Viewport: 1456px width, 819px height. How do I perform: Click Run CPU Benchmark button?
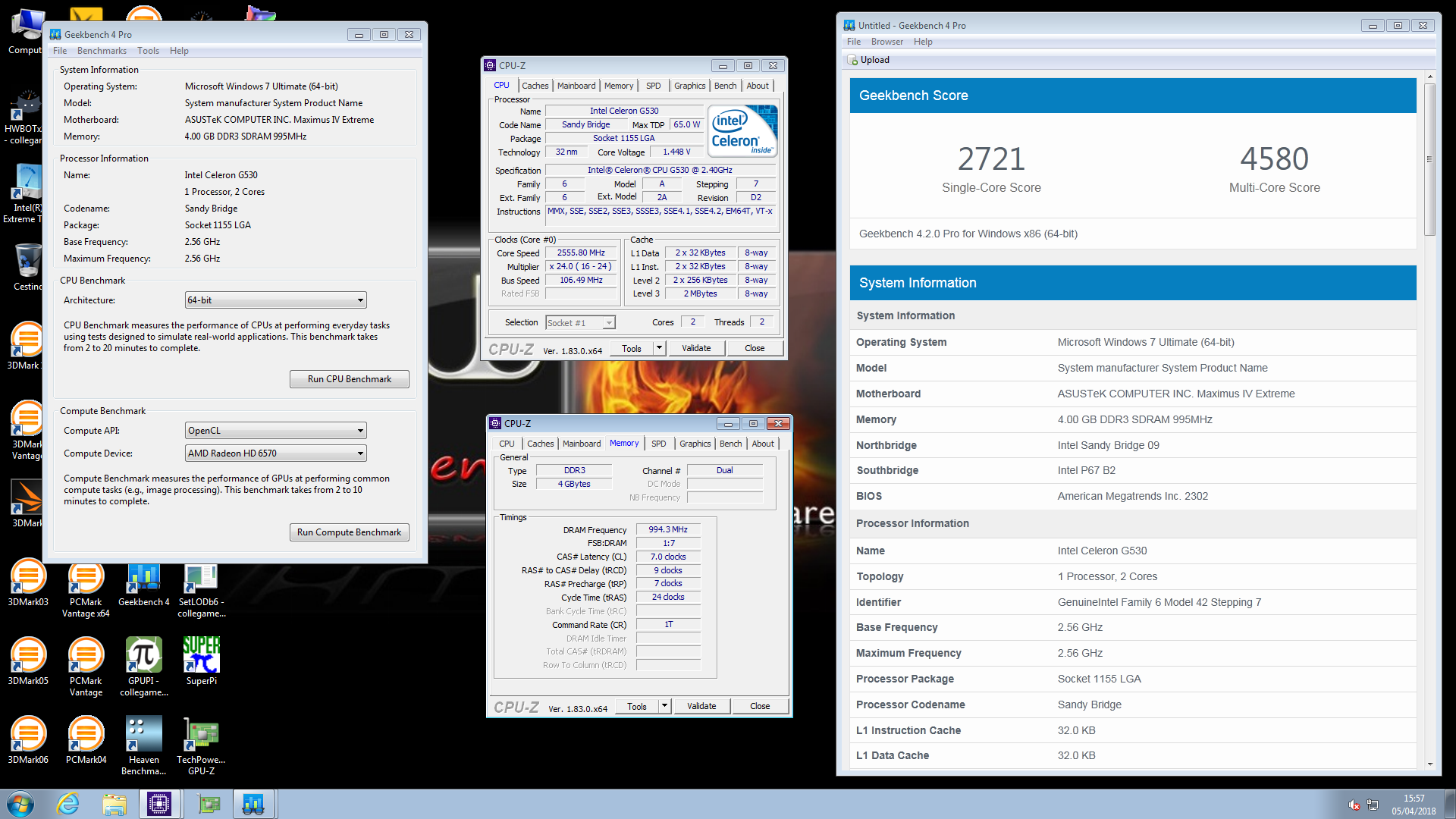pos(350,379)
